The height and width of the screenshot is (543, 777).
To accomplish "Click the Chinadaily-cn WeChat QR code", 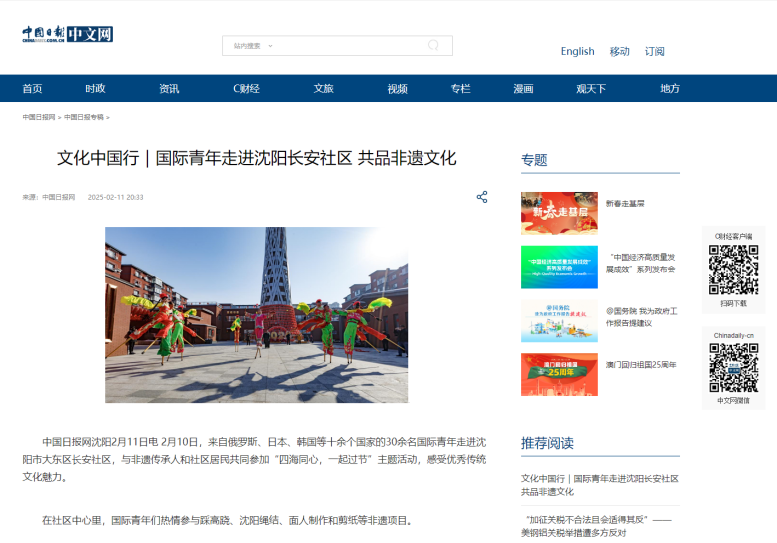I will [x=733, y=367].
